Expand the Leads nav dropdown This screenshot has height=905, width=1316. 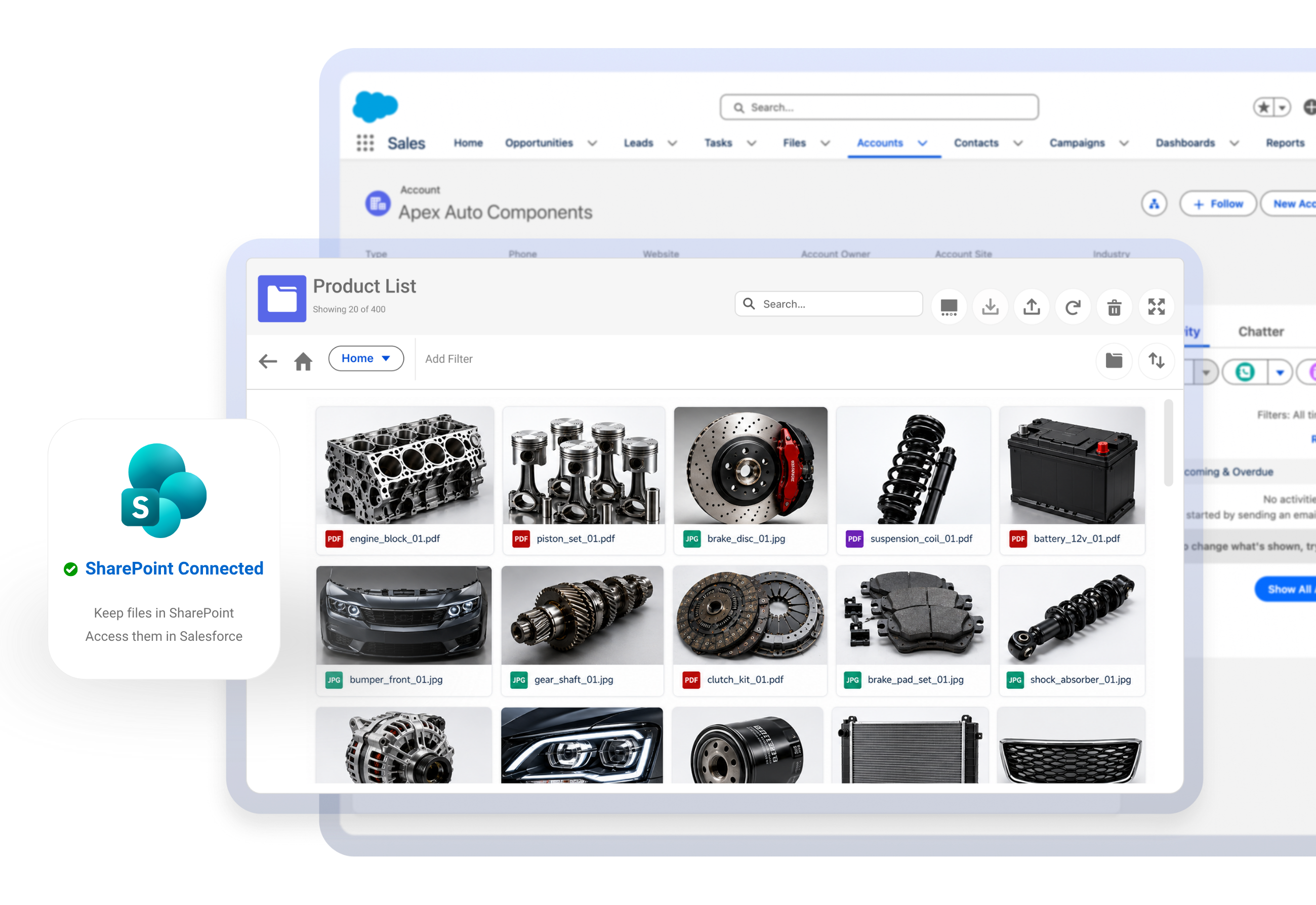click(672, 143)
